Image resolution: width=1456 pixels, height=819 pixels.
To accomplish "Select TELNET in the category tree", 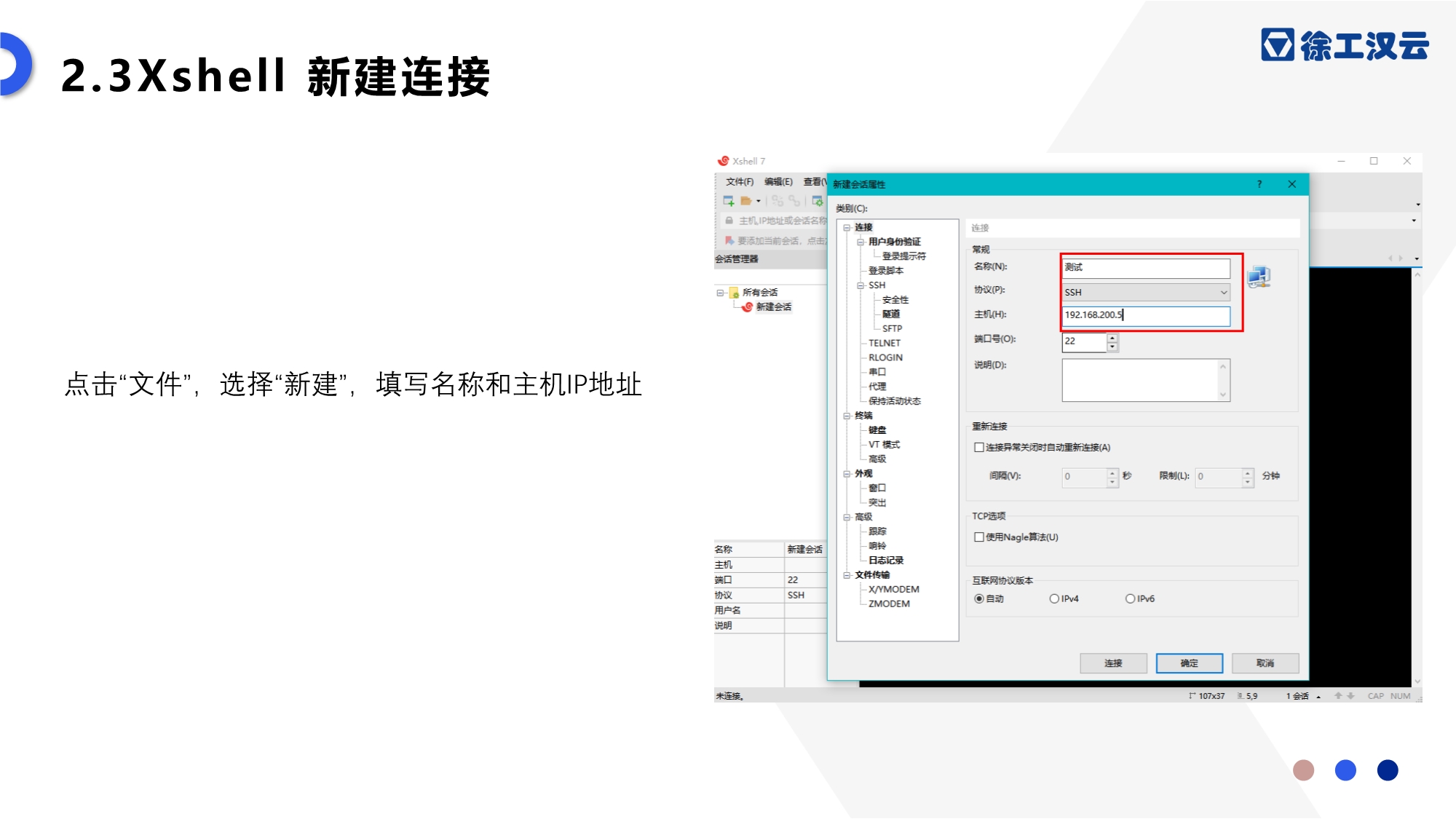I will pos(885,344).
